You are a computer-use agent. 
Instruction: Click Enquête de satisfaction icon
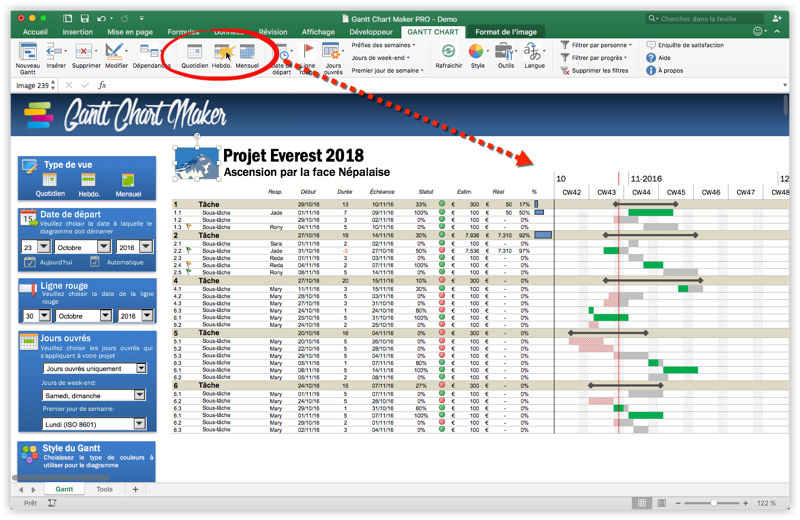651,45
